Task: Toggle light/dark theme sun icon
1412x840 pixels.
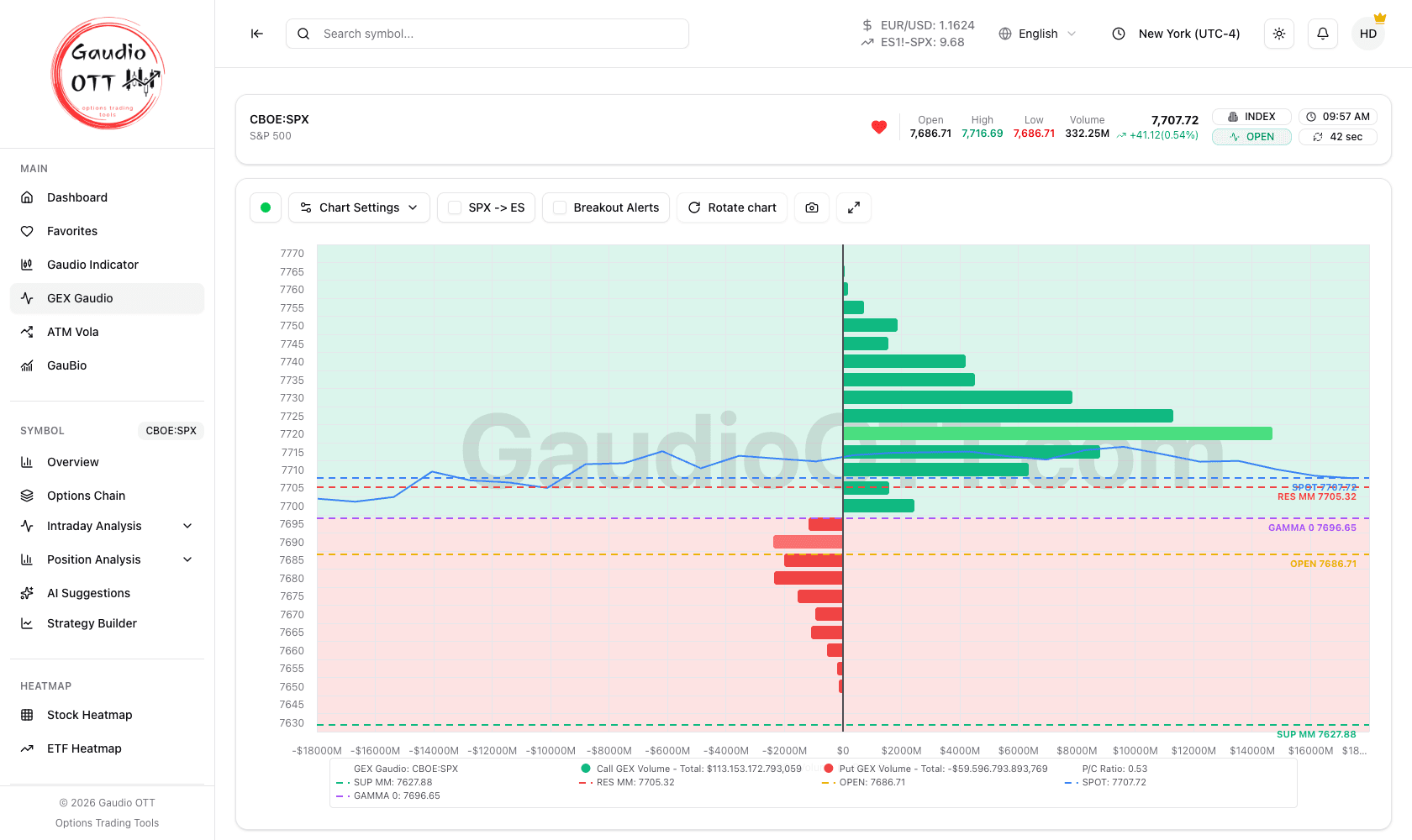Action: tap(1279, 34)
